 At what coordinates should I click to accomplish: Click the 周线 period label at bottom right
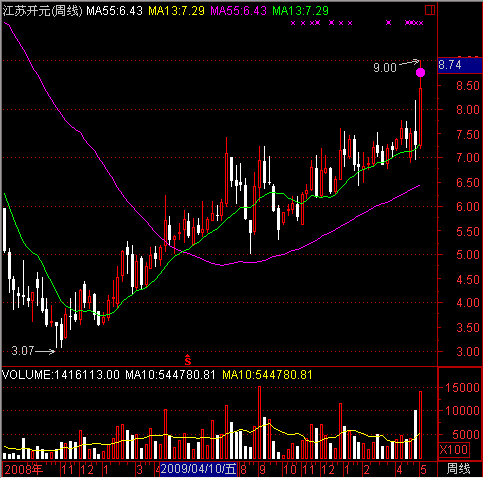click(458, 469)
